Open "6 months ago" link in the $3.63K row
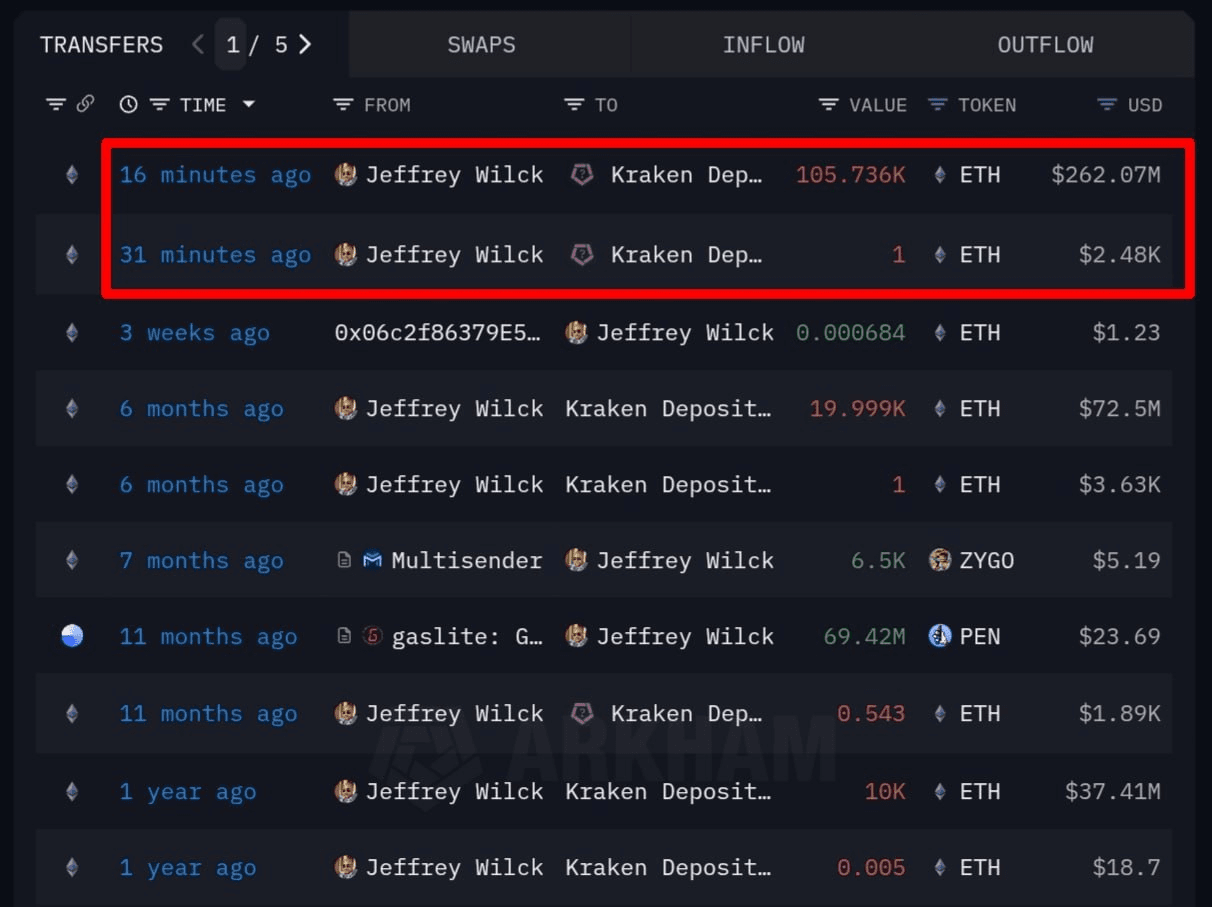This screenshot has width=1212, height=907. tap(201, 485)
